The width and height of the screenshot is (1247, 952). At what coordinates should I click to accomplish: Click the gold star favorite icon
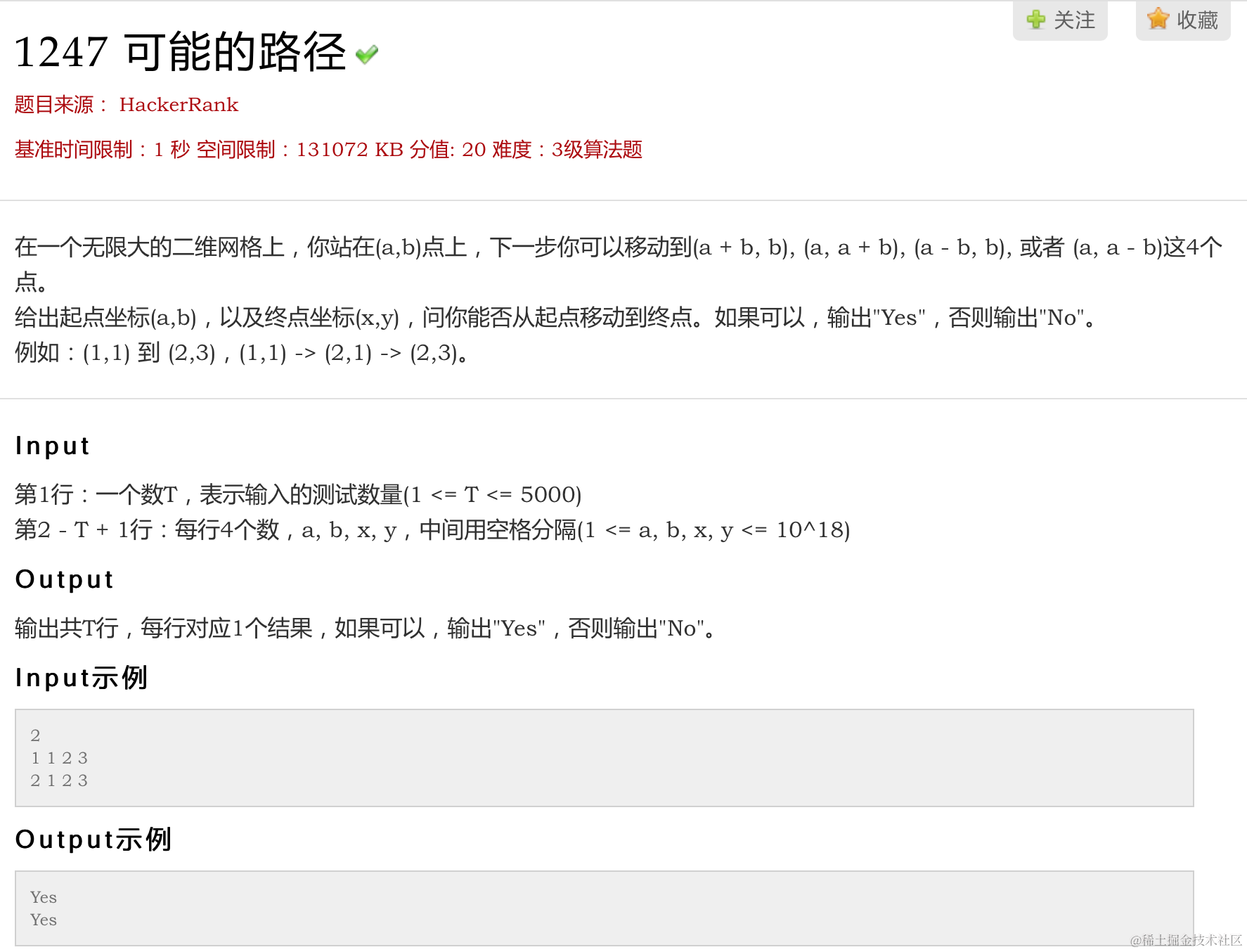[x=1158, y=19]
